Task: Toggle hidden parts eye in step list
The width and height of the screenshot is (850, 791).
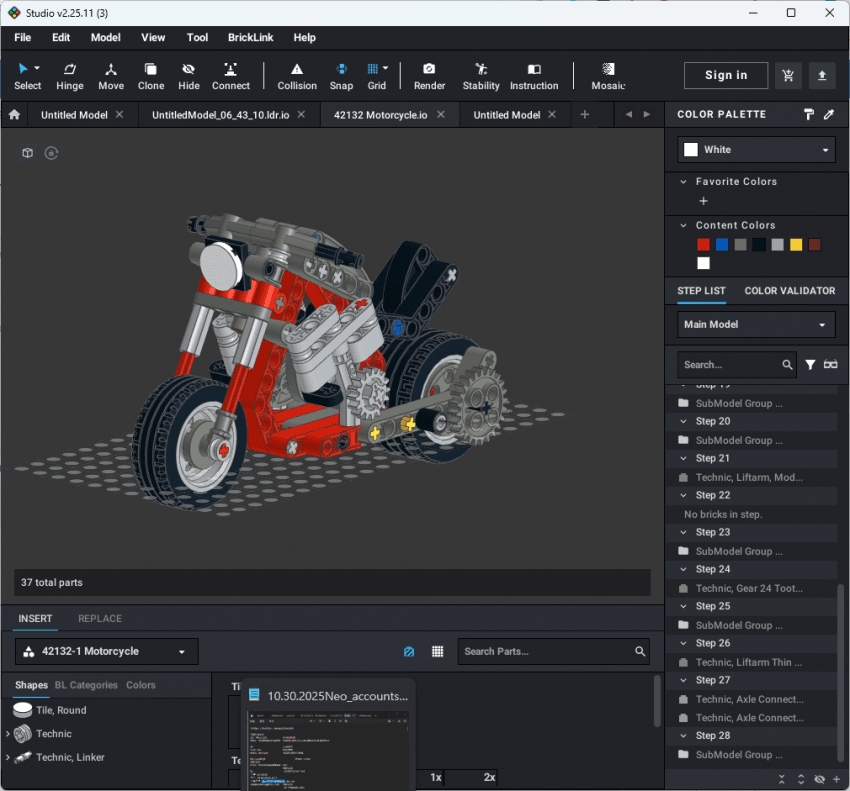Action: (819, 779)
